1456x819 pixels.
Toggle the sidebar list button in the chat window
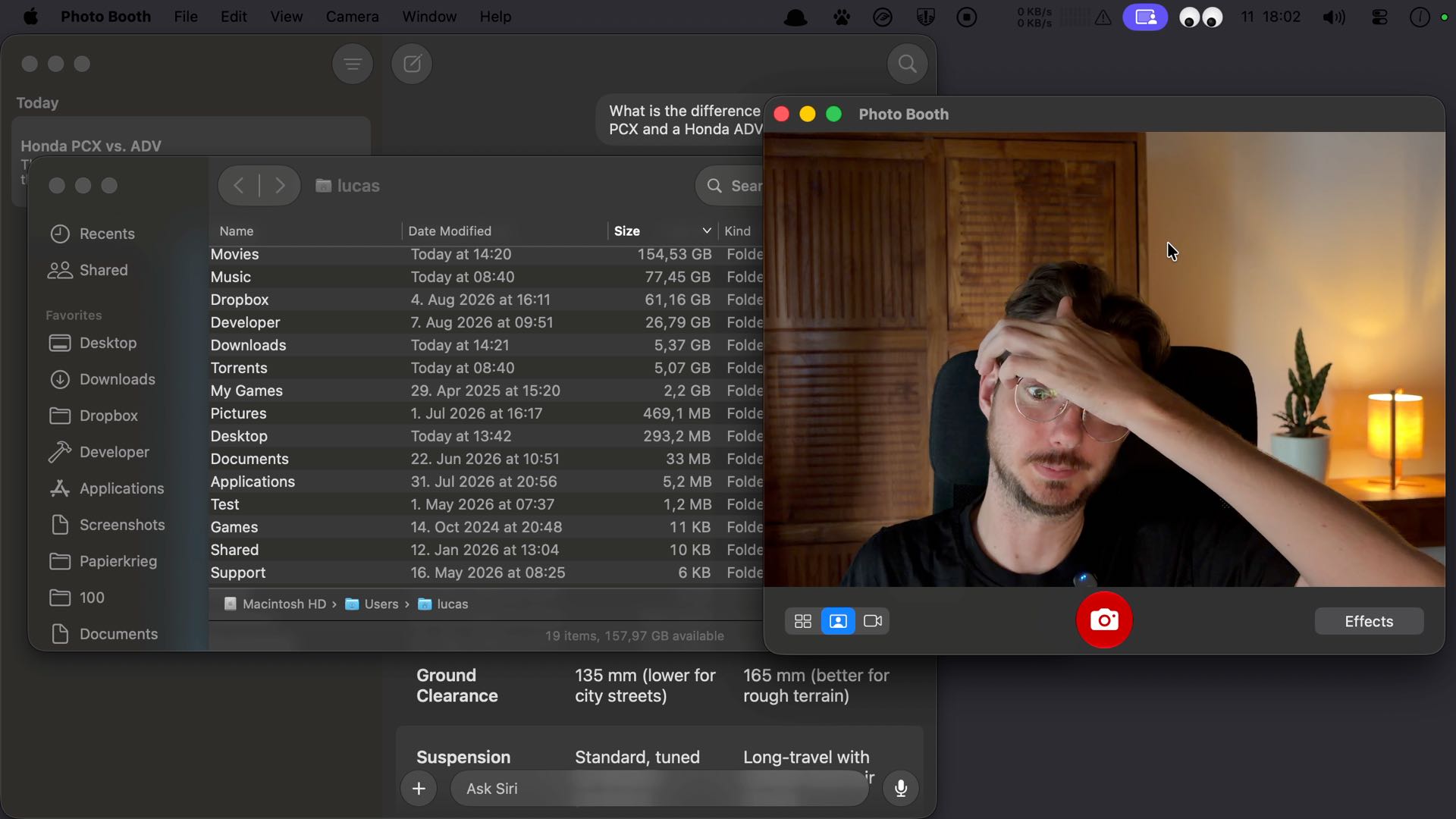click(x=353, y=64)
